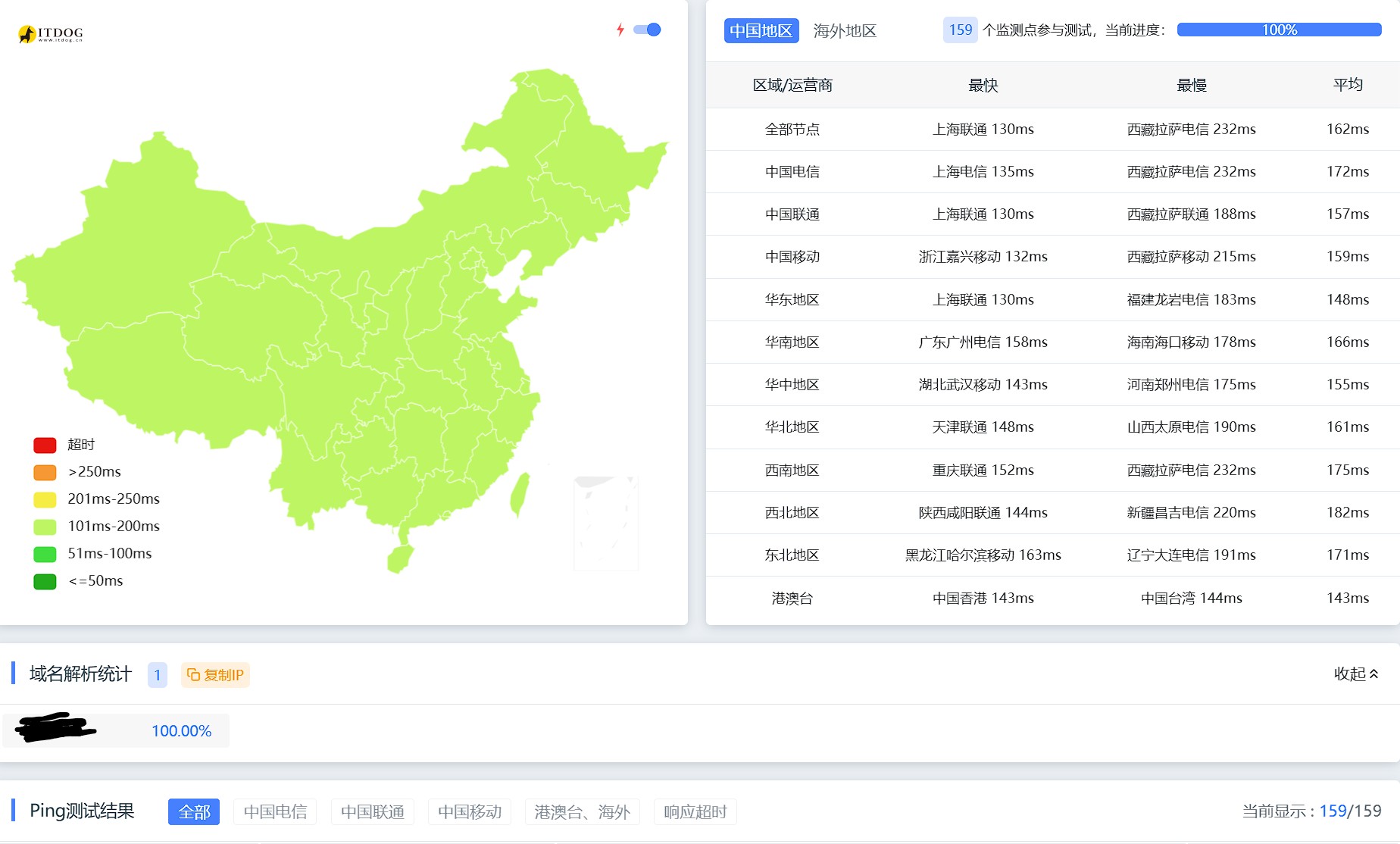Click the 100% progress bar

click(x=1279, y=30)
